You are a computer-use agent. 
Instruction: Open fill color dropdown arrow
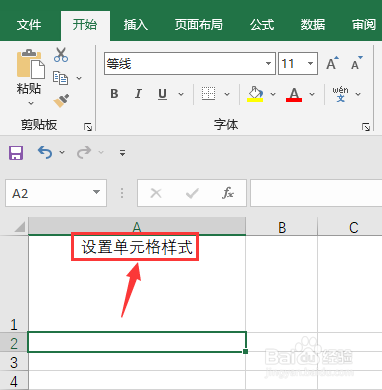click(x=273, y=94)
